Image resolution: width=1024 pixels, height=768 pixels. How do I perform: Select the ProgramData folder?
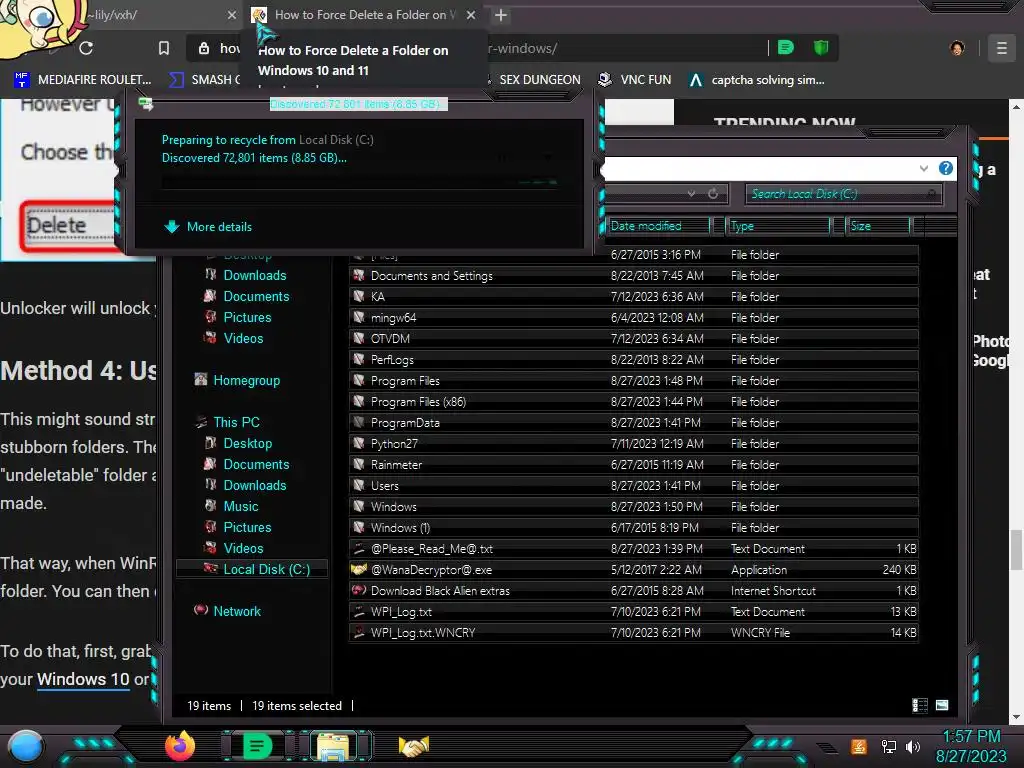click(633, 423)
